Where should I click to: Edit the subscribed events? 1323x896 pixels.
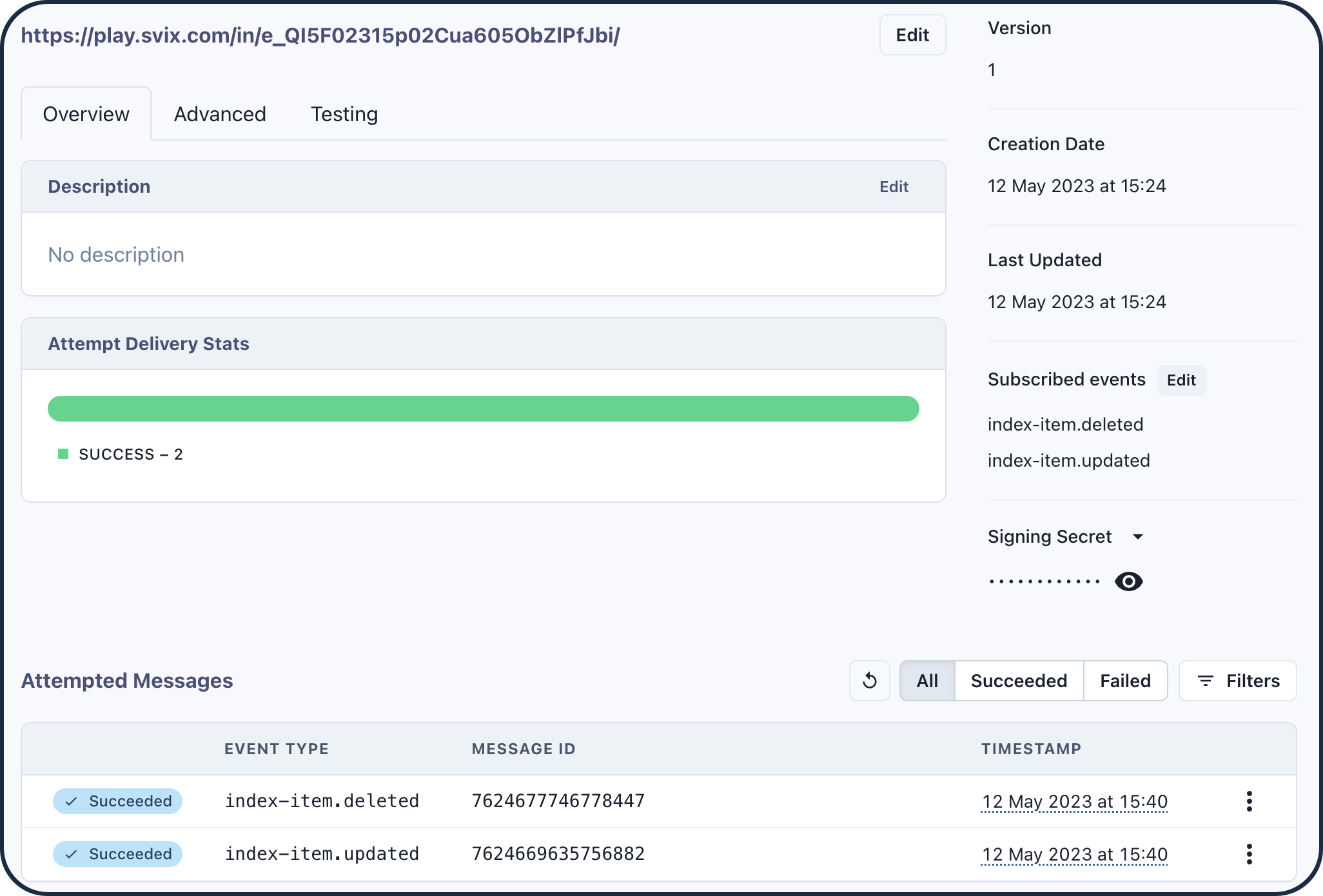pos(1181,380)
